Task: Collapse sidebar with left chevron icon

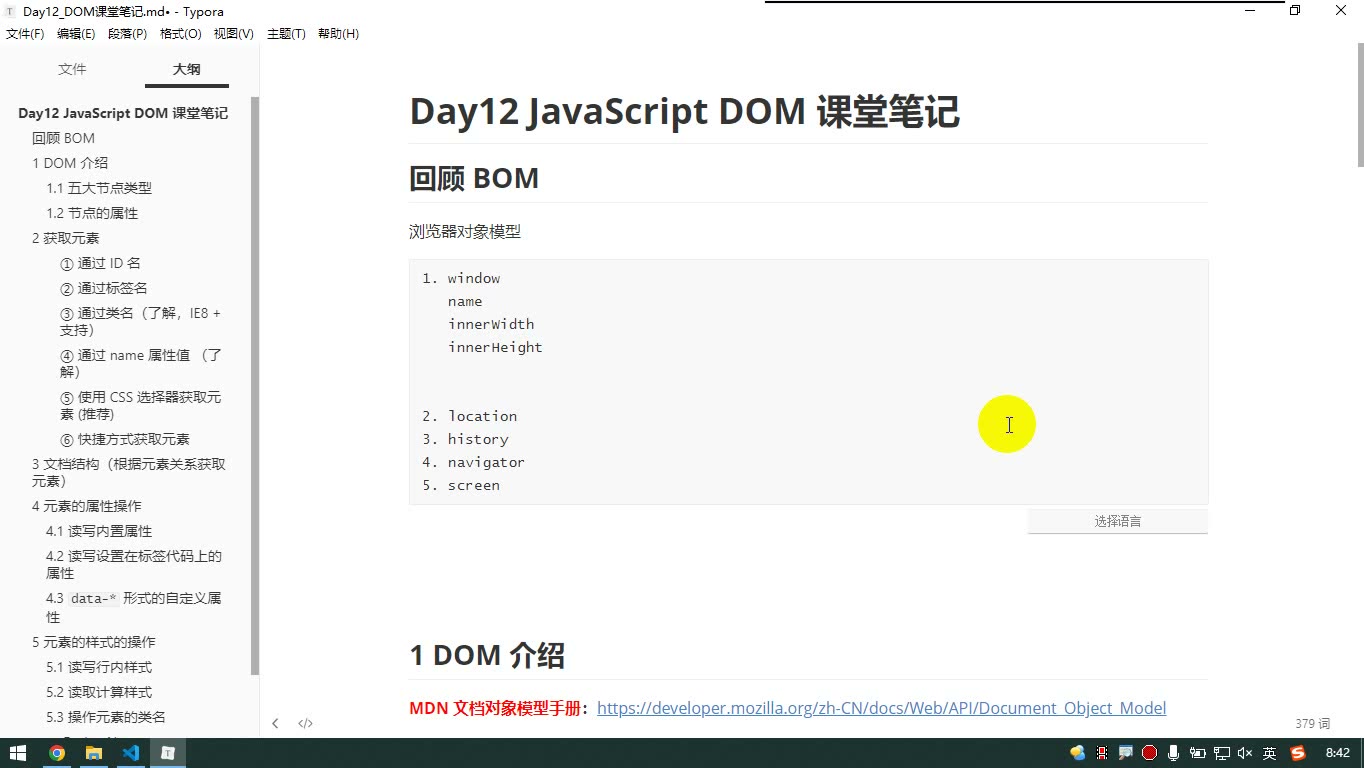Action: (x=275, y=723)
